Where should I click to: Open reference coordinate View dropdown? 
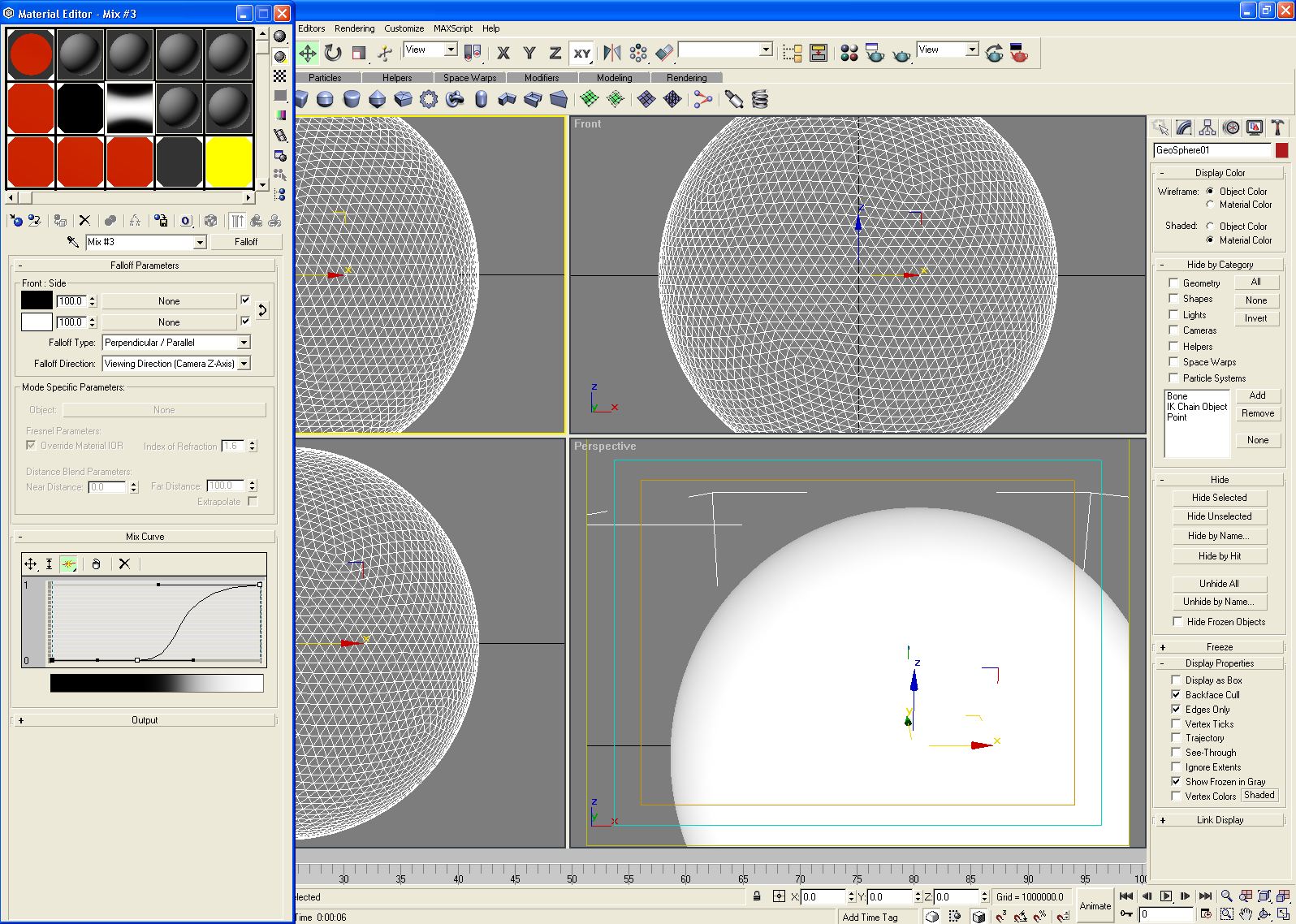click(451, 50)
